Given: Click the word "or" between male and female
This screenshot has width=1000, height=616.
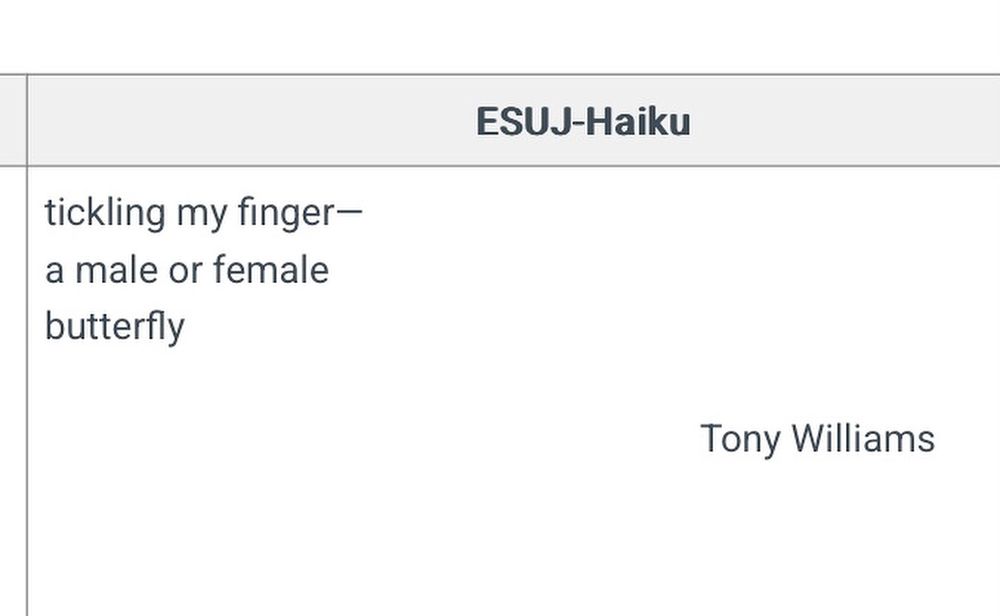Looking at the screenshot, I should (x=185, y=271).
